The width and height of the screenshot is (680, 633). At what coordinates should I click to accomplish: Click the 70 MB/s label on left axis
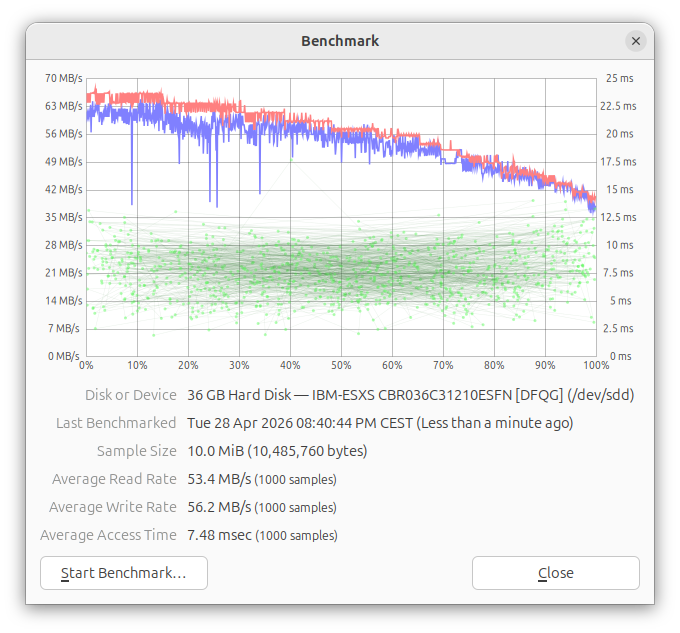(x=63, y=78)
